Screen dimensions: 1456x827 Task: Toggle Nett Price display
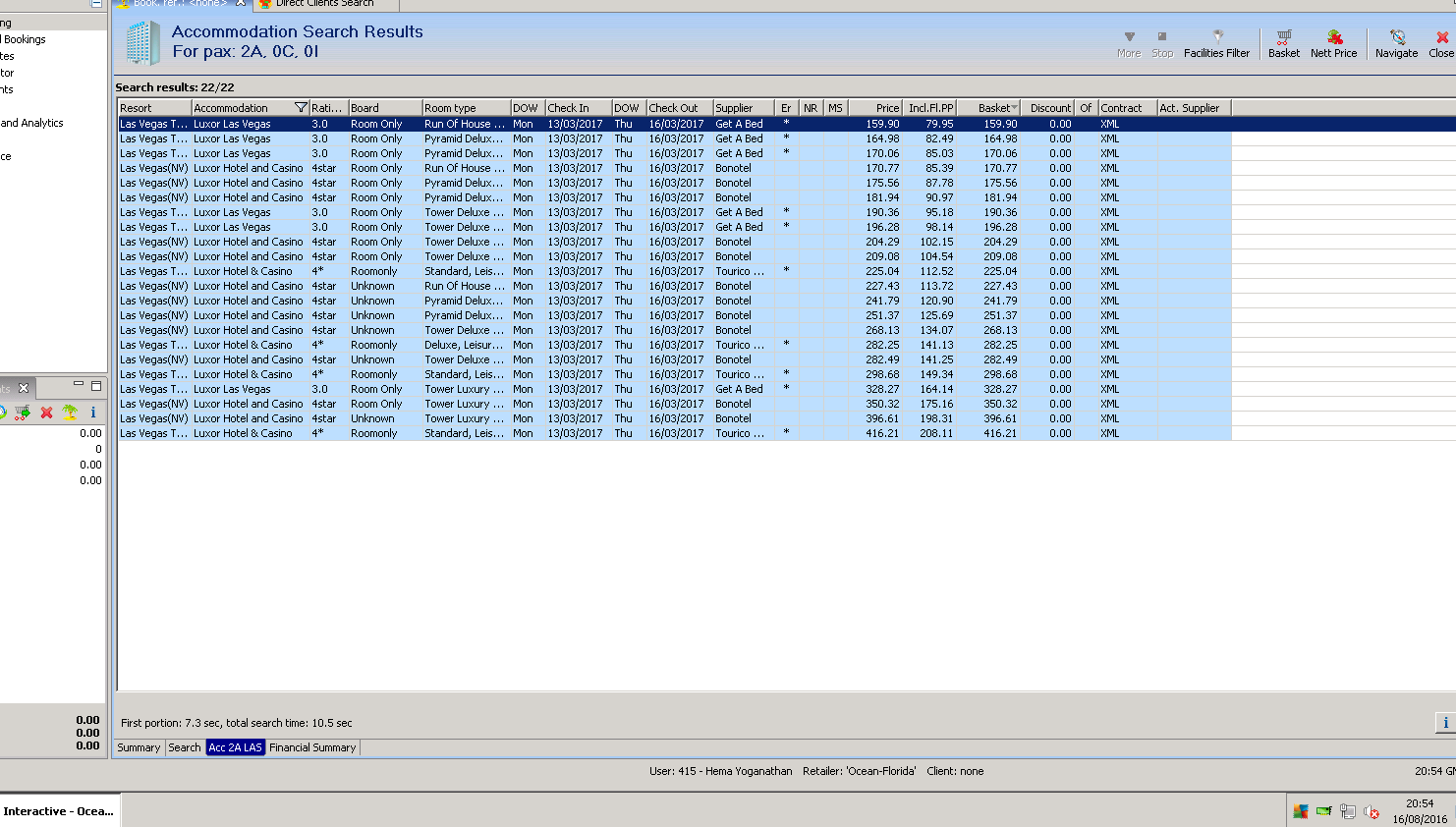[1333, 44]
